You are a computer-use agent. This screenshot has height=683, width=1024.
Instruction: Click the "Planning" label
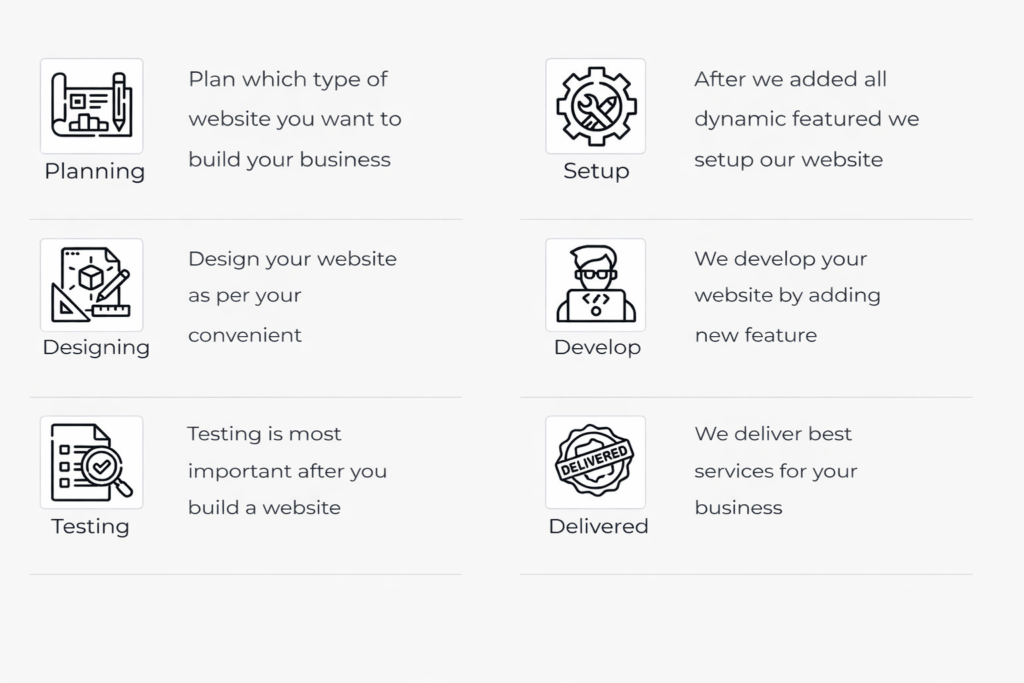tap(95, 171)
